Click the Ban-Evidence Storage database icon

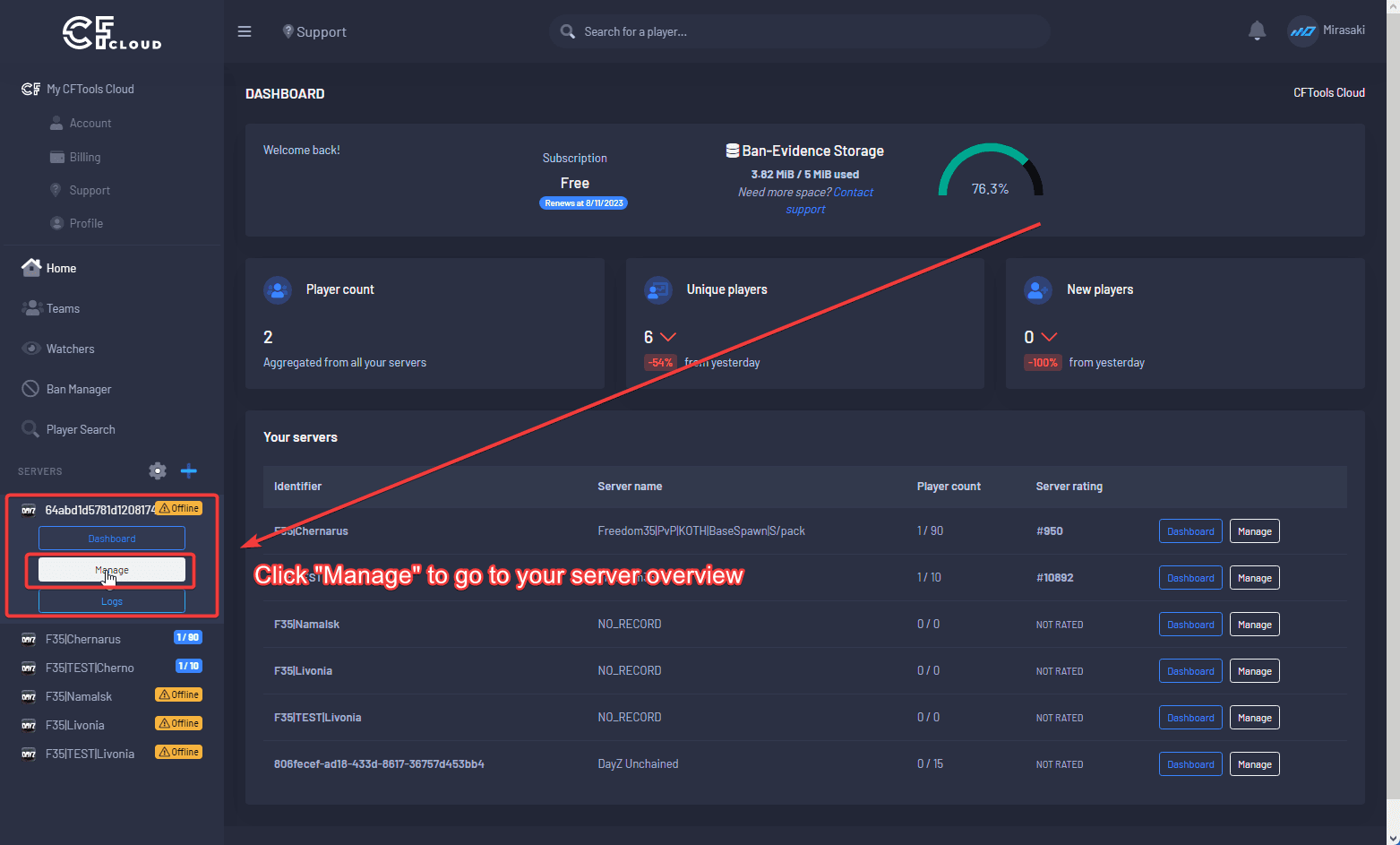pyautogui.click(x=732, y=151)
